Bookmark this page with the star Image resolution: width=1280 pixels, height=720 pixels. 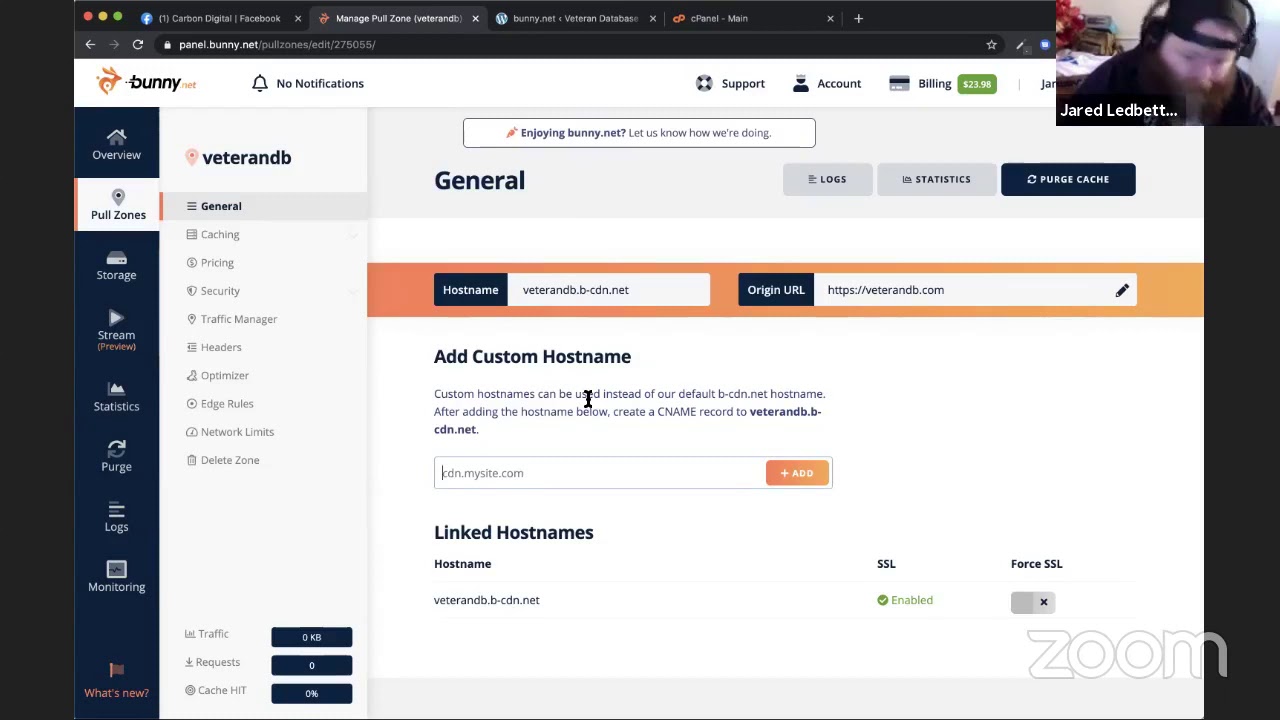click(991, 44)
